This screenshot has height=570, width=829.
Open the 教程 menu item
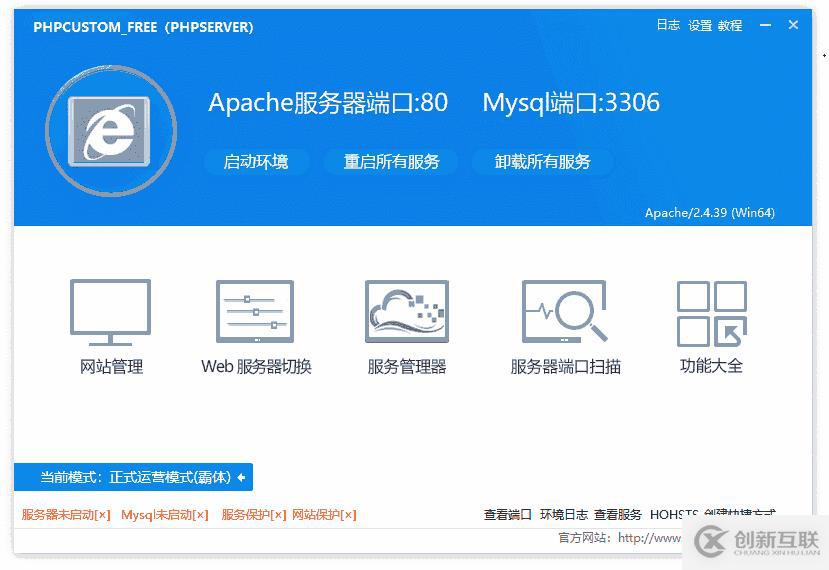730,25
